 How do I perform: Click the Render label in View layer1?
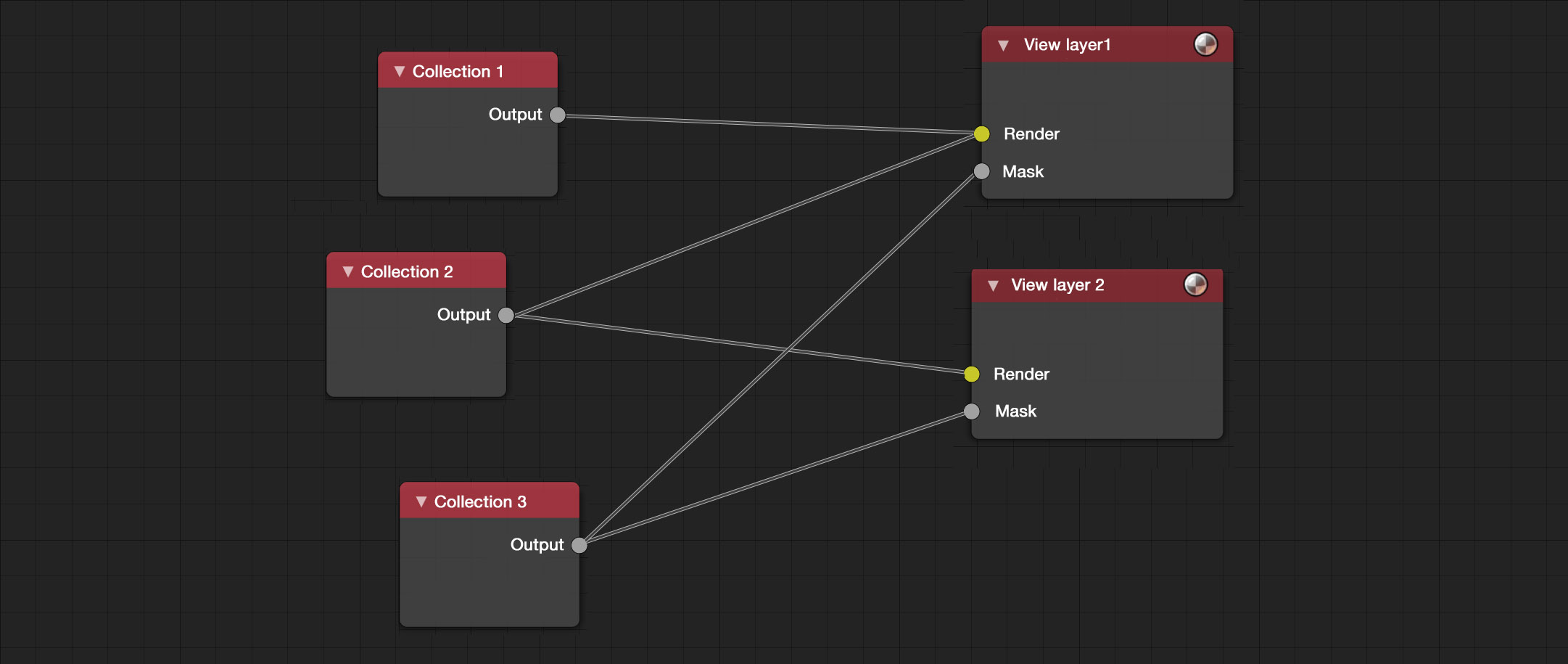1031,134
